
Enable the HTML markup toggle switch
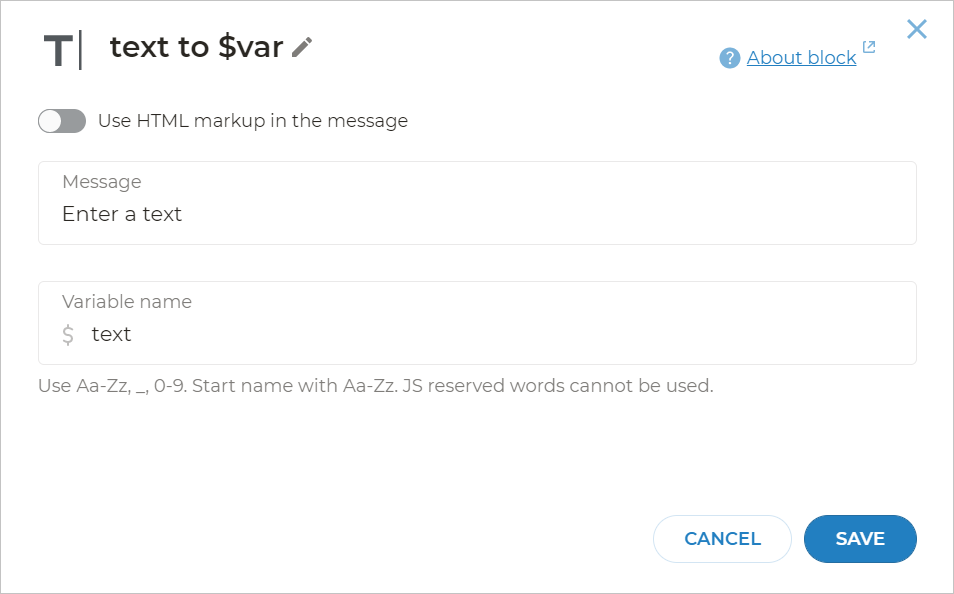coord(62,121)
